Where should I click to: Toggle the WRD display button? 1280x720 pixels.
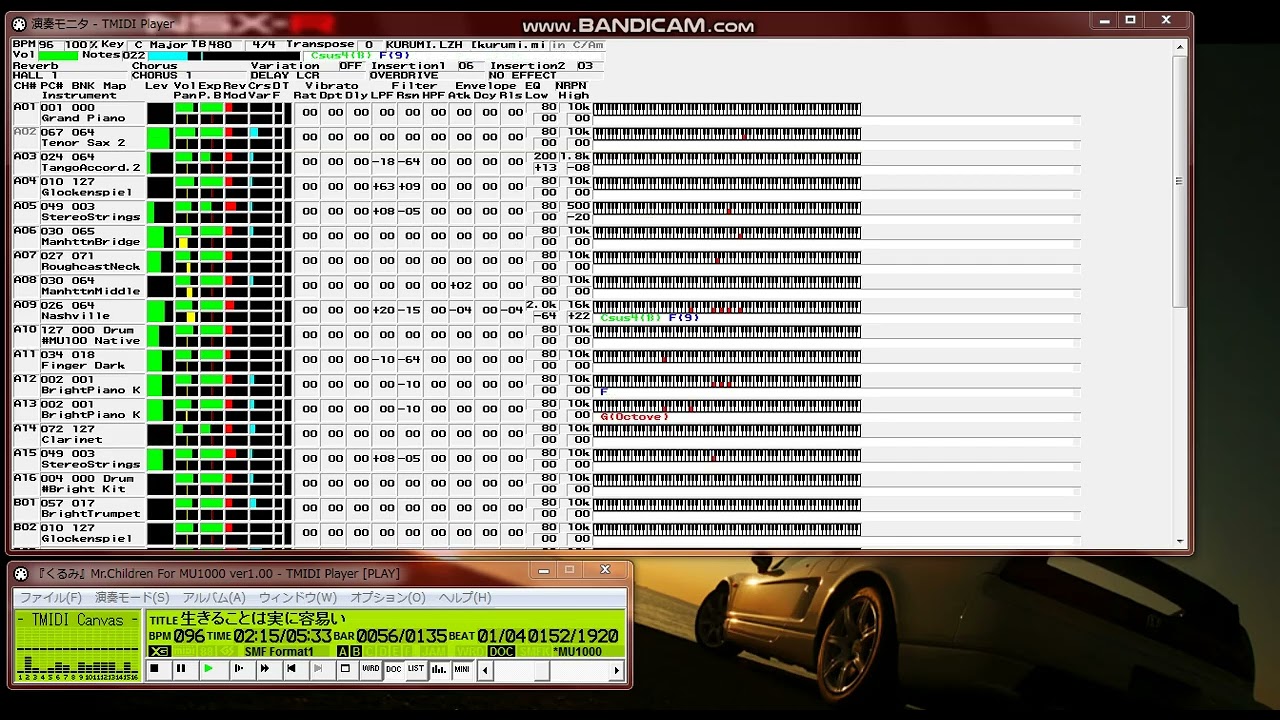coord(370,669)
